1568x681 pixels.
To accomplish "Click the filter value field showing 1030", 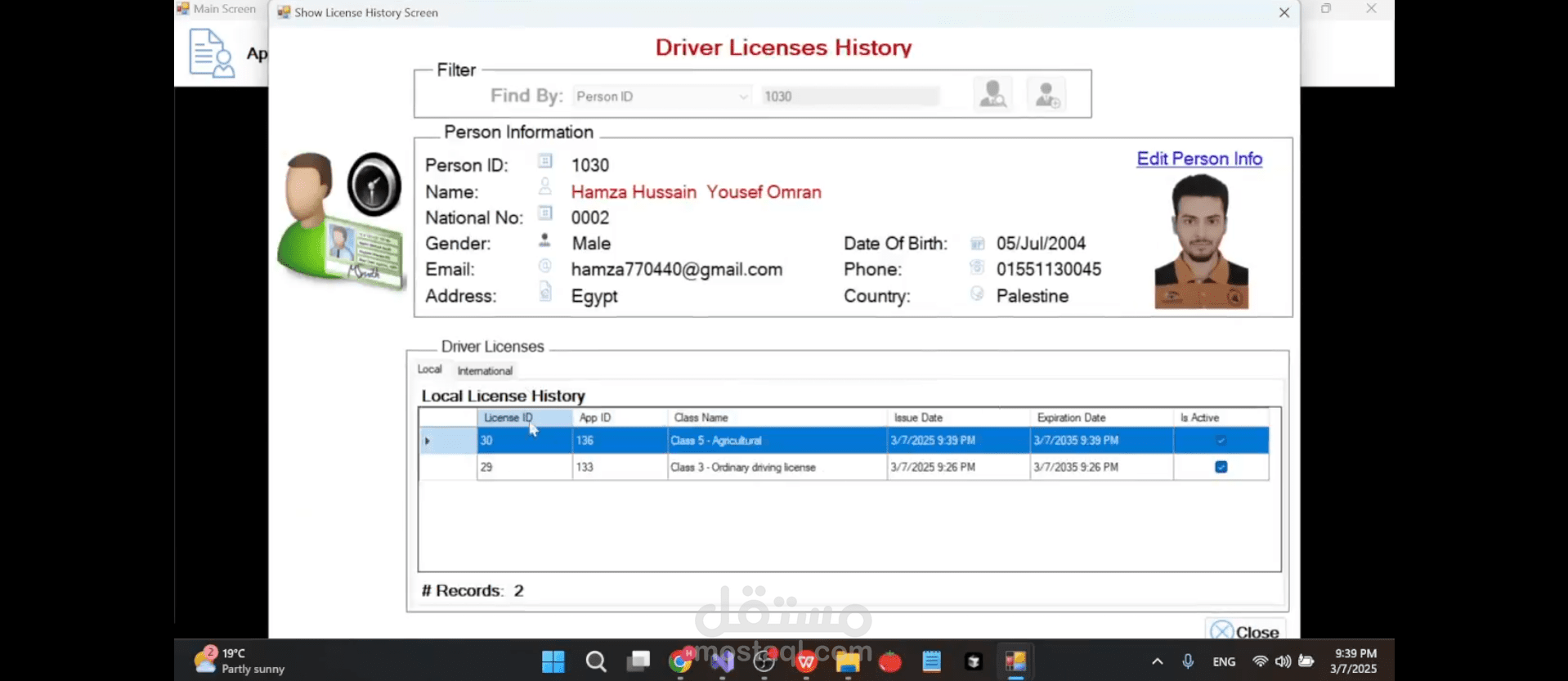I will coord(850,96).
